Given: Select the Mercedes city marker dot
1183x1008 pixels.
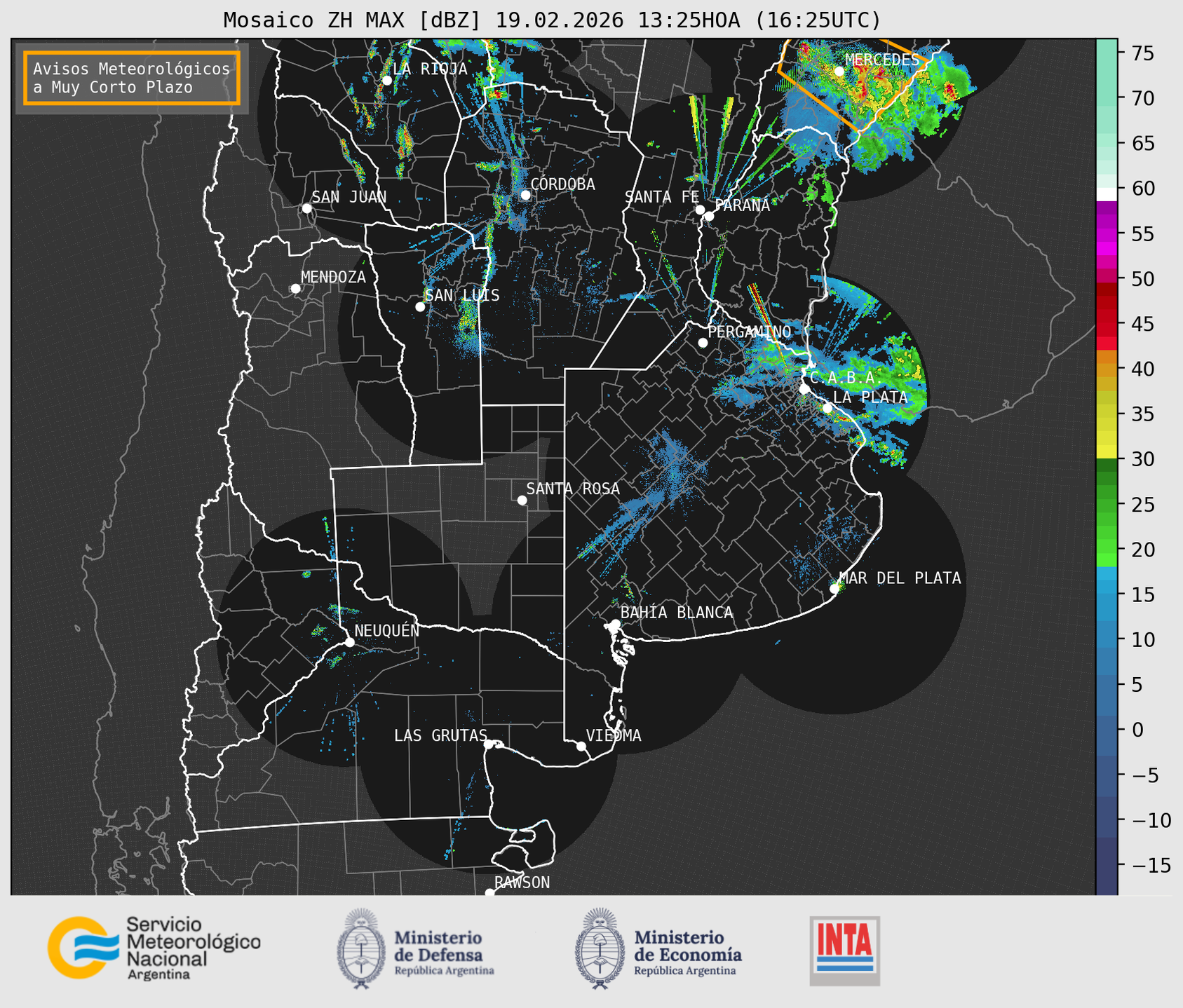Looking at the screenshot, I should pos(839,71).
